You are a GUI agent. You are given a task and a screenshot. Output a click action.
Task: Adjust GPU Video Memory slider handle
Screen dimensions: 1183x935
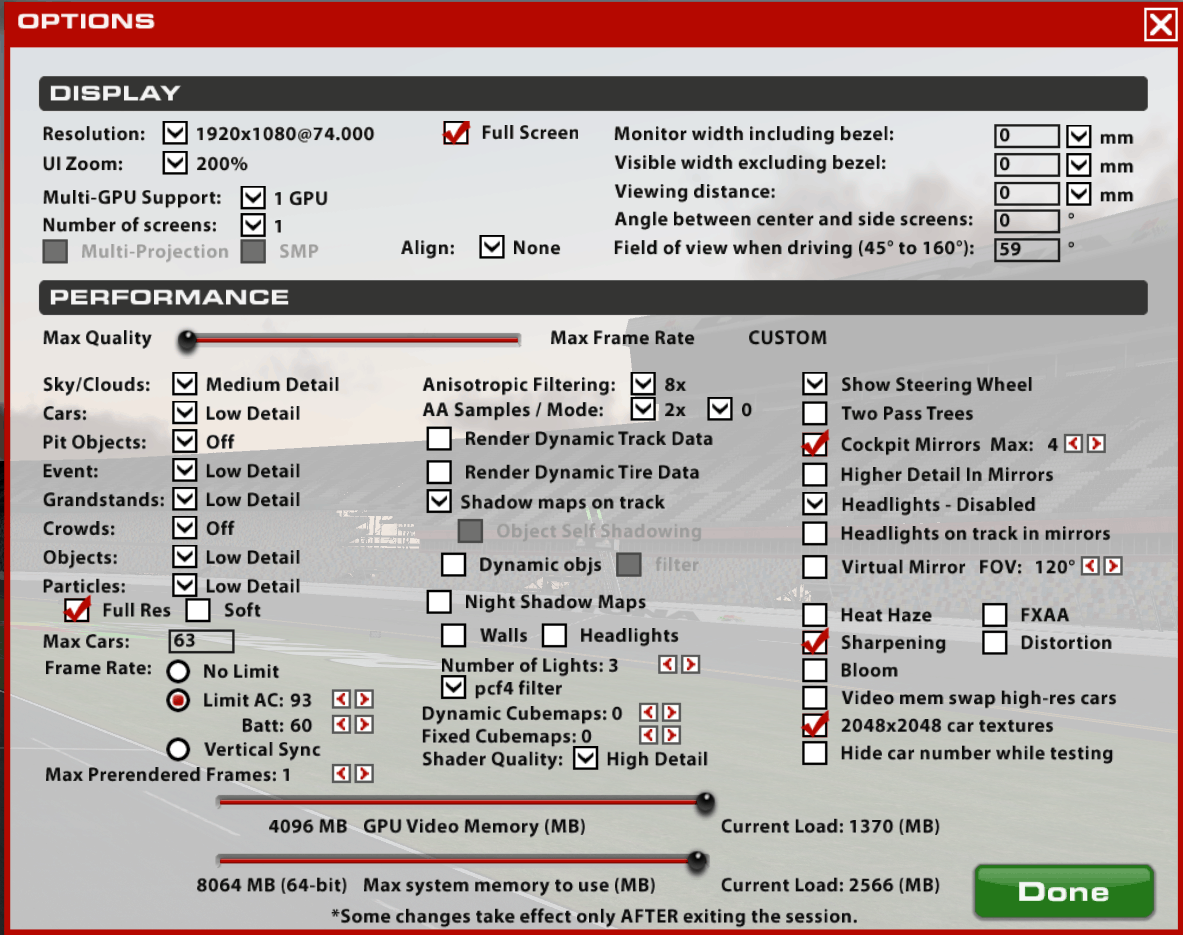pyautogui.click(x=705, y=803)
